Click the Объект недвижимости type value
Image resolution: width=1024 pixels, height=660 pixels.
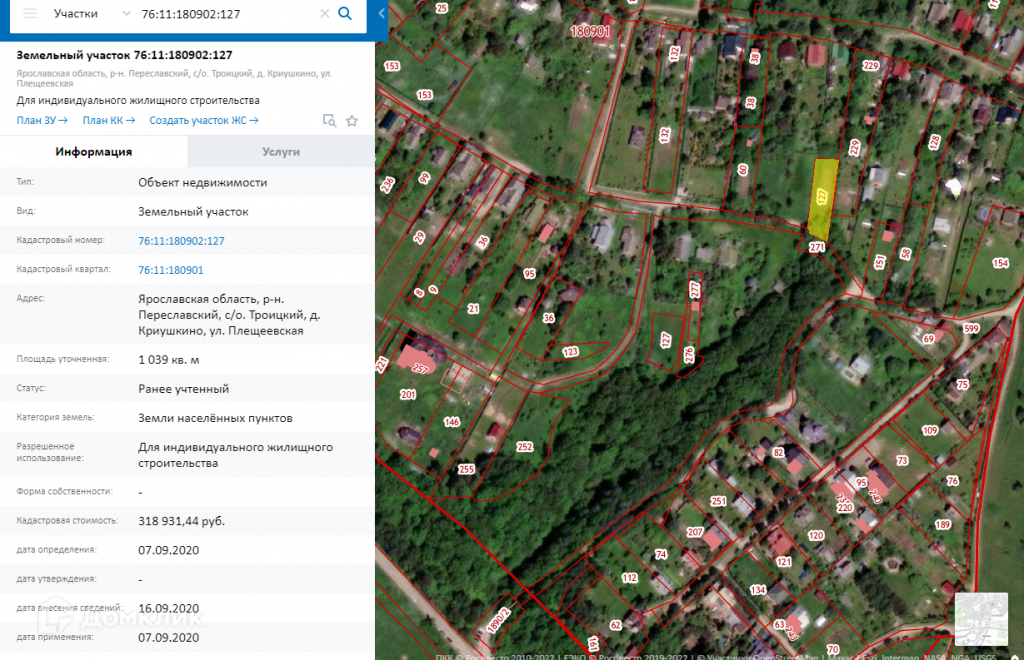202,183
